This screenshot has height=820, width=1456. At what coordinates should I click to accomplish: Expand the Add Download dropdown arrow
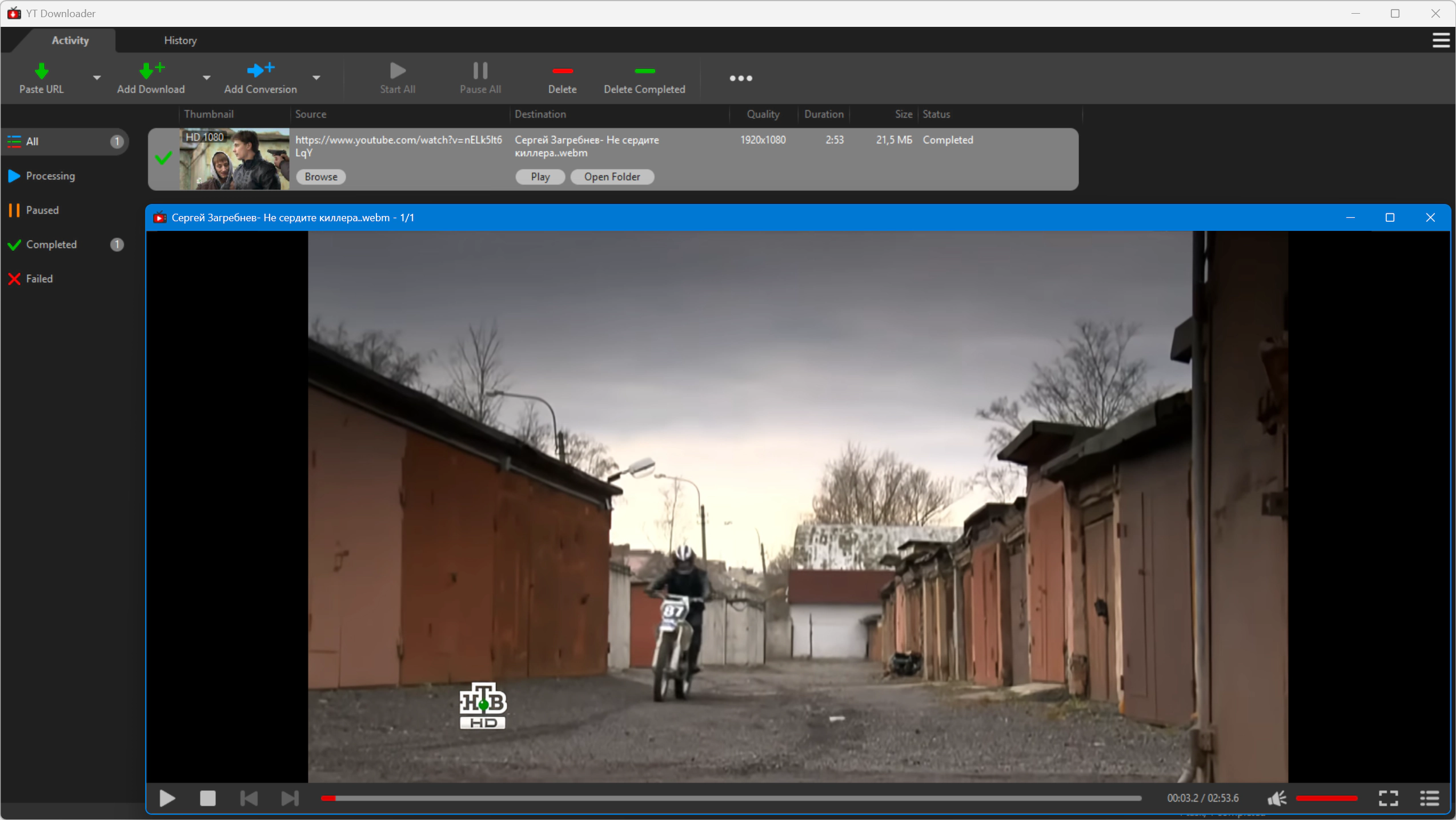coord(206,78)
